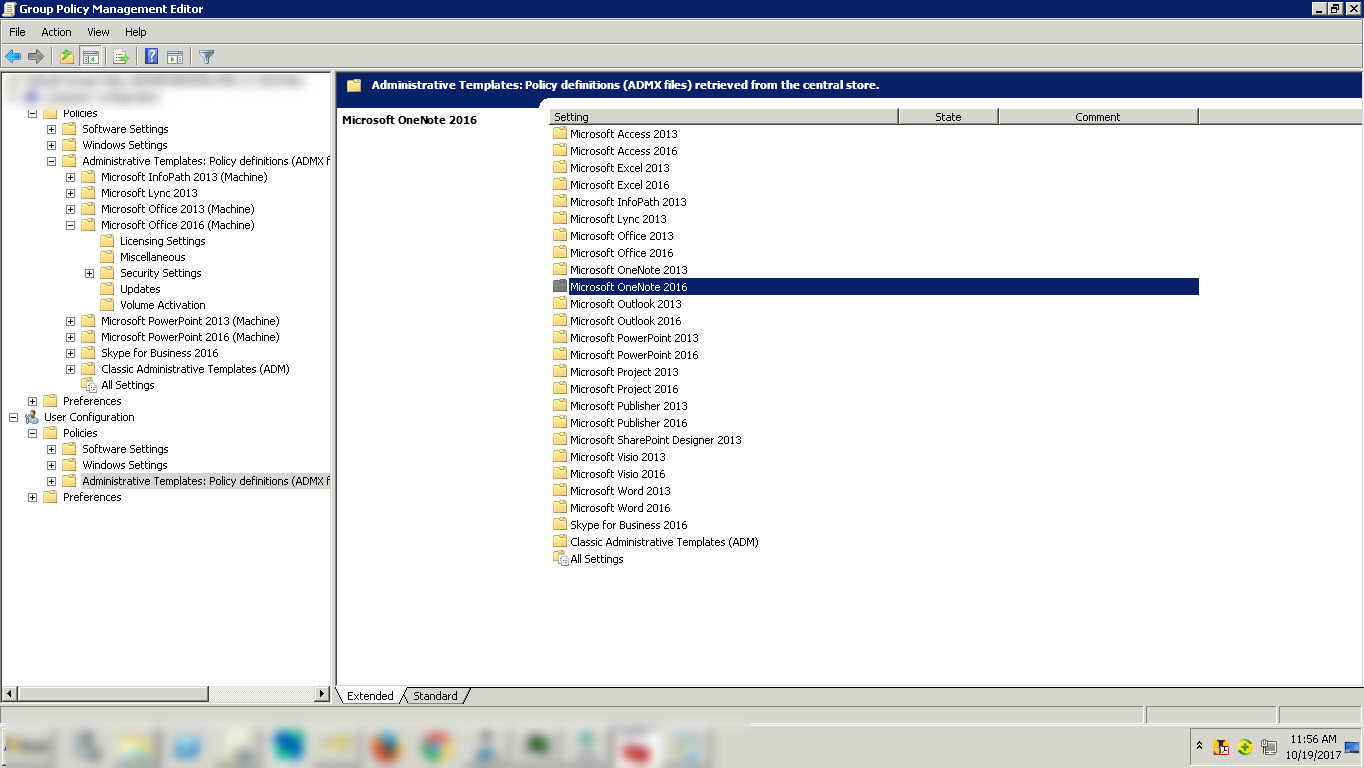Open the Help menu
1364x768 pixels.
click(135, 32)
